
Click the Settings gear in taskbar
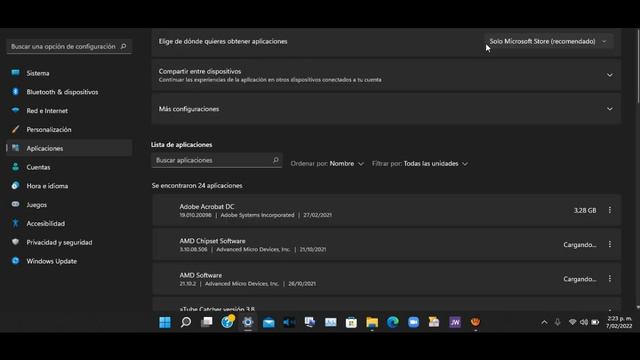248,322
